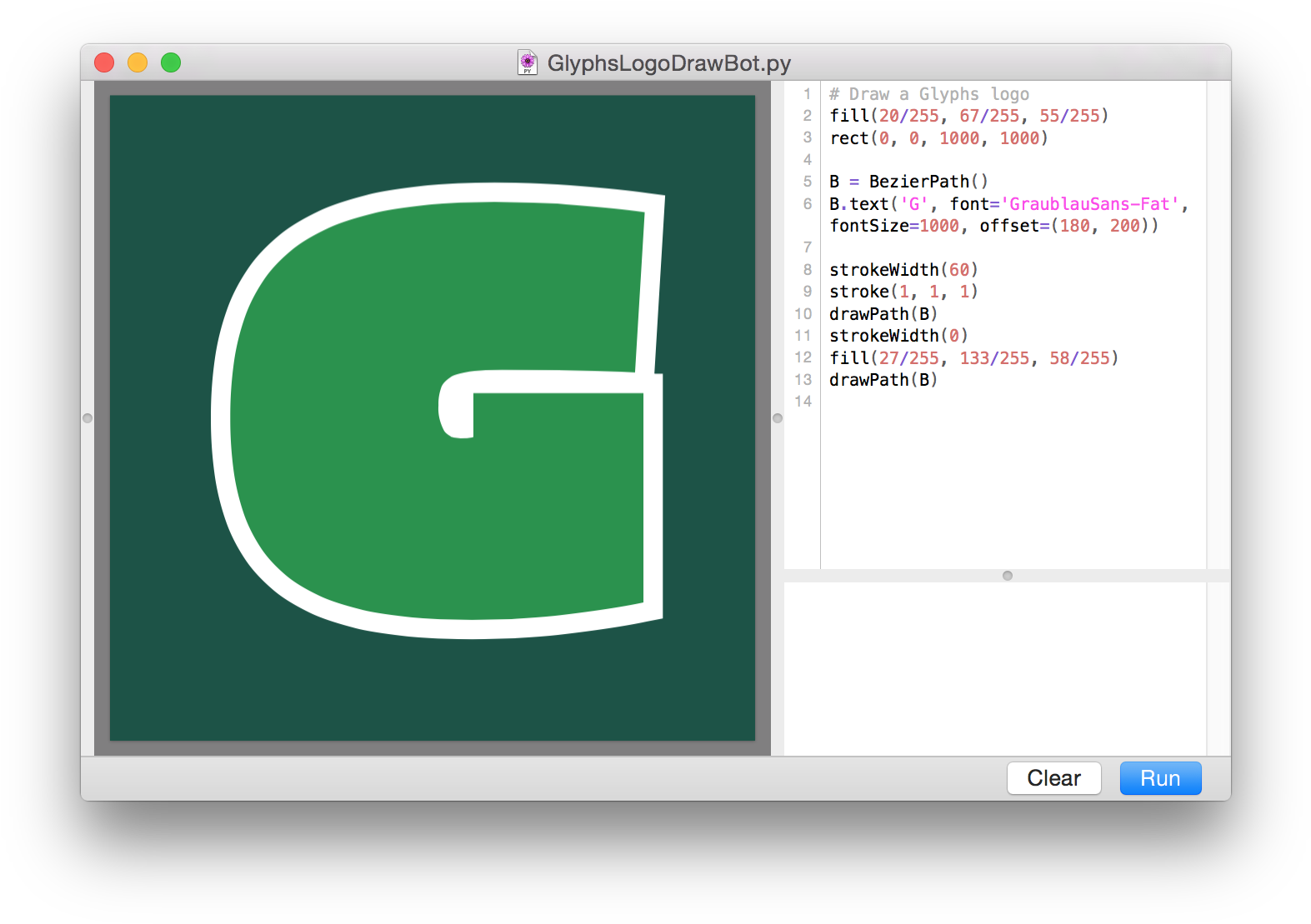Screen dimensions: 1311x924
Task: Click line number 1 in the gutter
Action: pyautogui.click(x=807, y=94)
